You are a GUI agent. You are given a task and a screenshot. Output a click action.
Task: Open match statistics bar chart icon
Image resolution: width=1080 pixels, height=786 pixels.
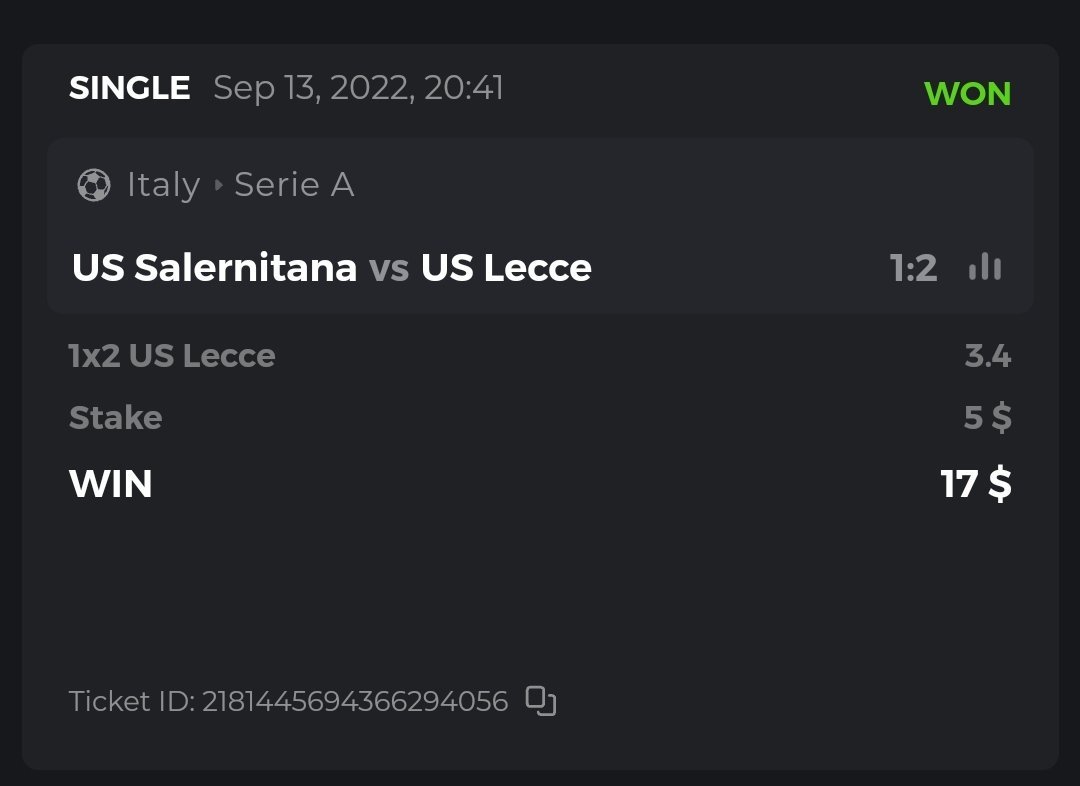985,267
